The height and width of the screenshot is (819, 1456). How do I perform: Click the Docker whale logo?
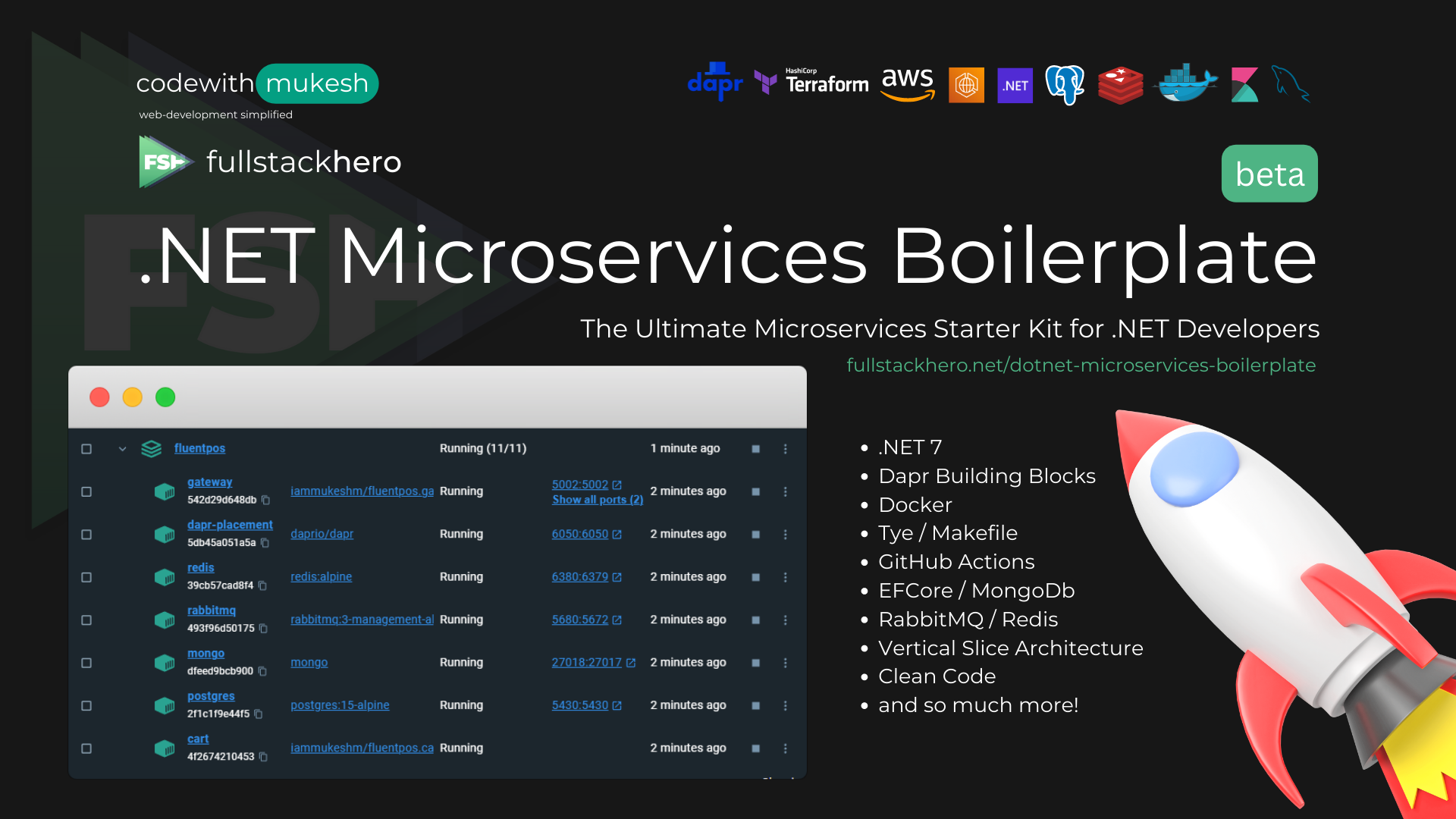(1185, 83)
